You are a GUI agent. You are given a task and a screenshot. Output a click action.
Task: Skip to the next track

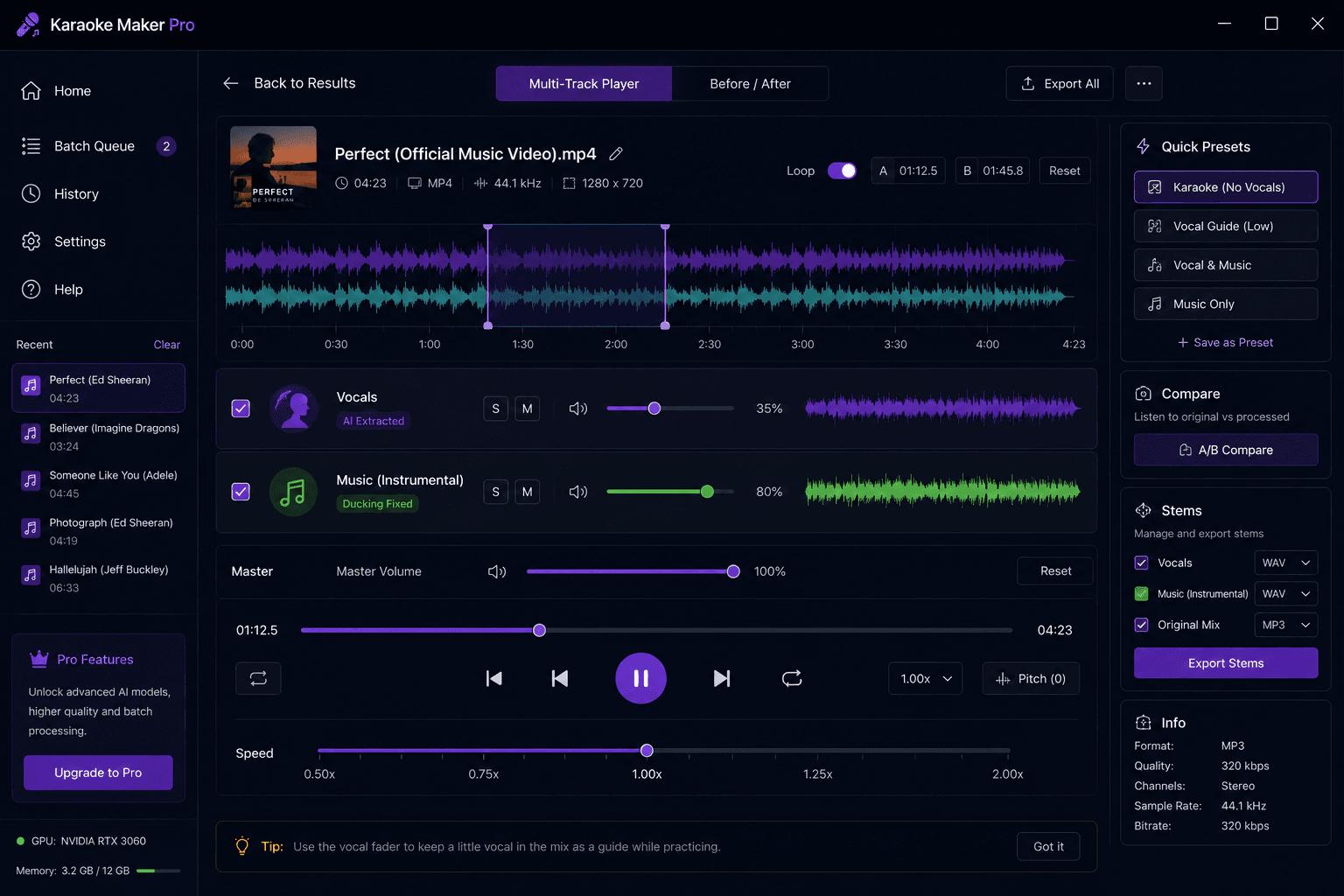tap(722, 678)
